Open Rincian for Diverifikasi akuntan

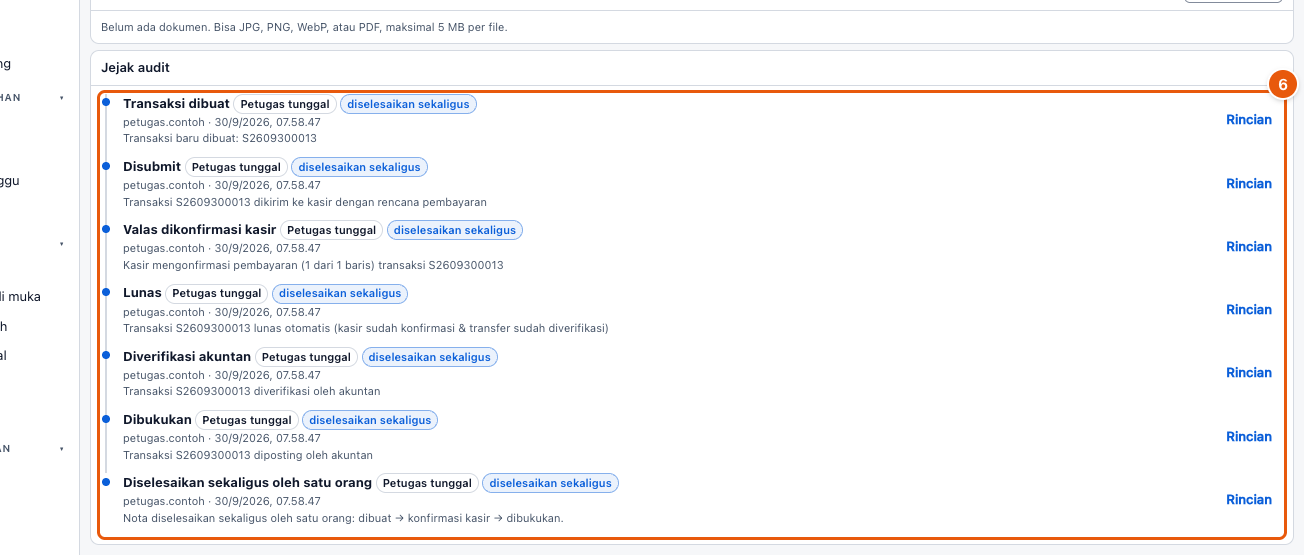[x=1249, y=373]
